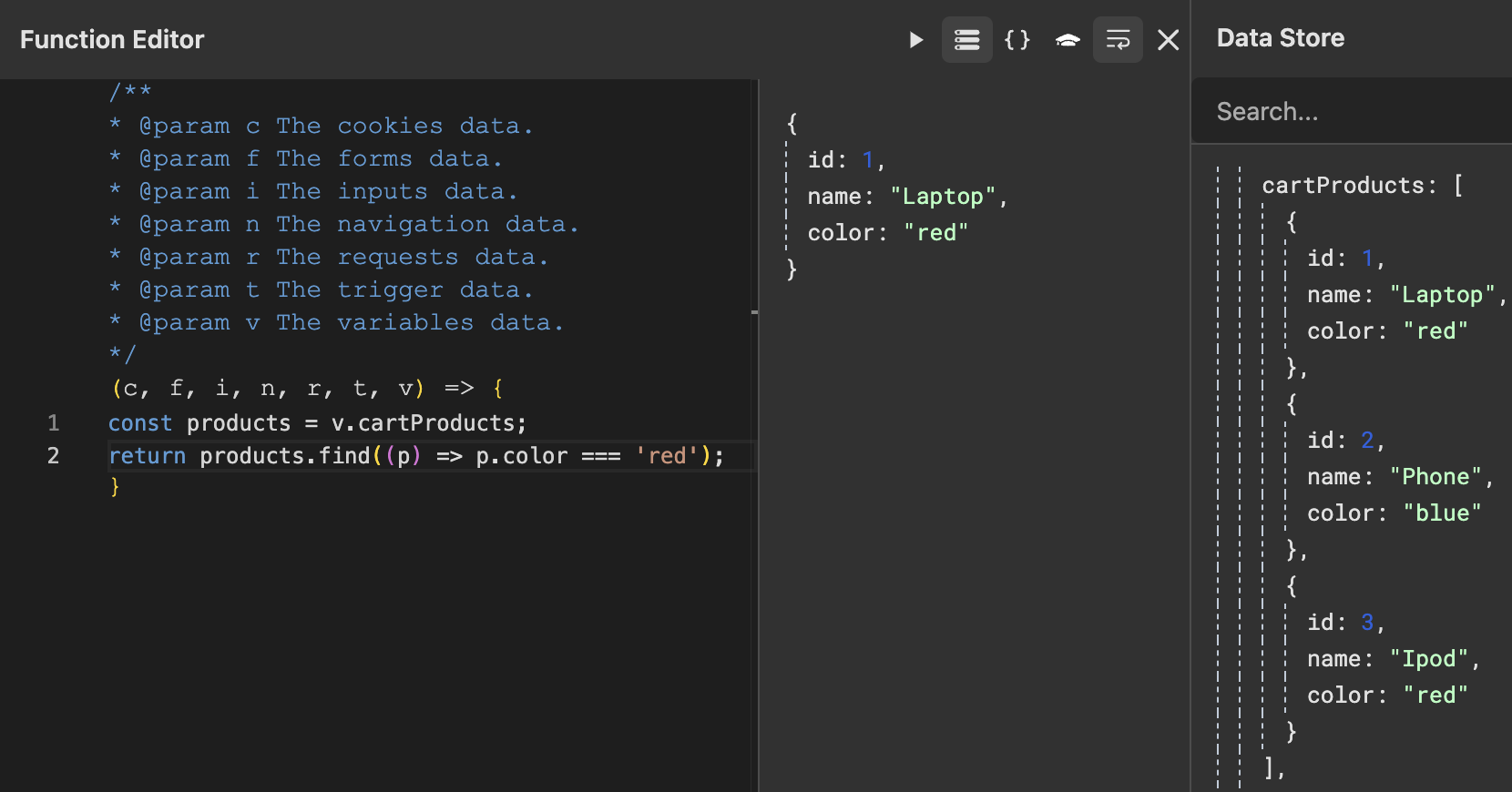Select 'color: "red"' in result output
This screenshot has height=792, width=1512.
[x=888, y=232]
